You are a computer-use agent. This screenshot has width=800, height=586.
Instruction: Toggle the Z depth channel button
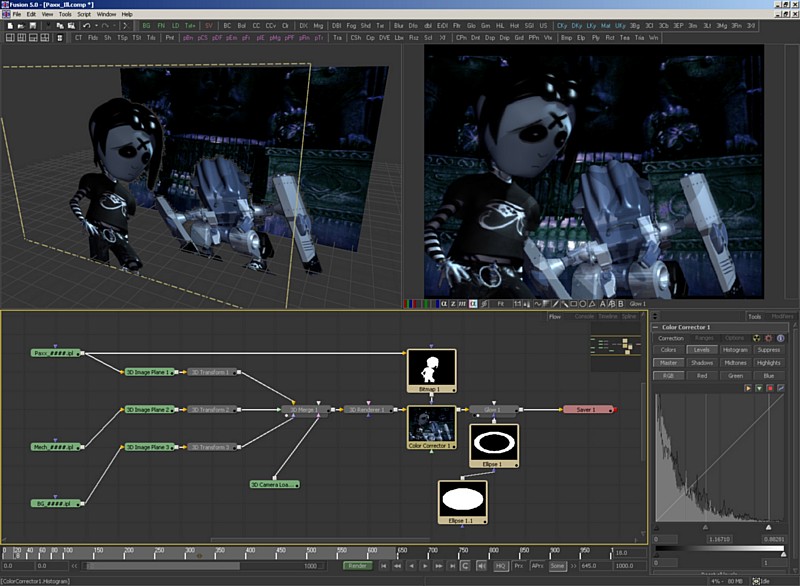(x=453, y=304)
